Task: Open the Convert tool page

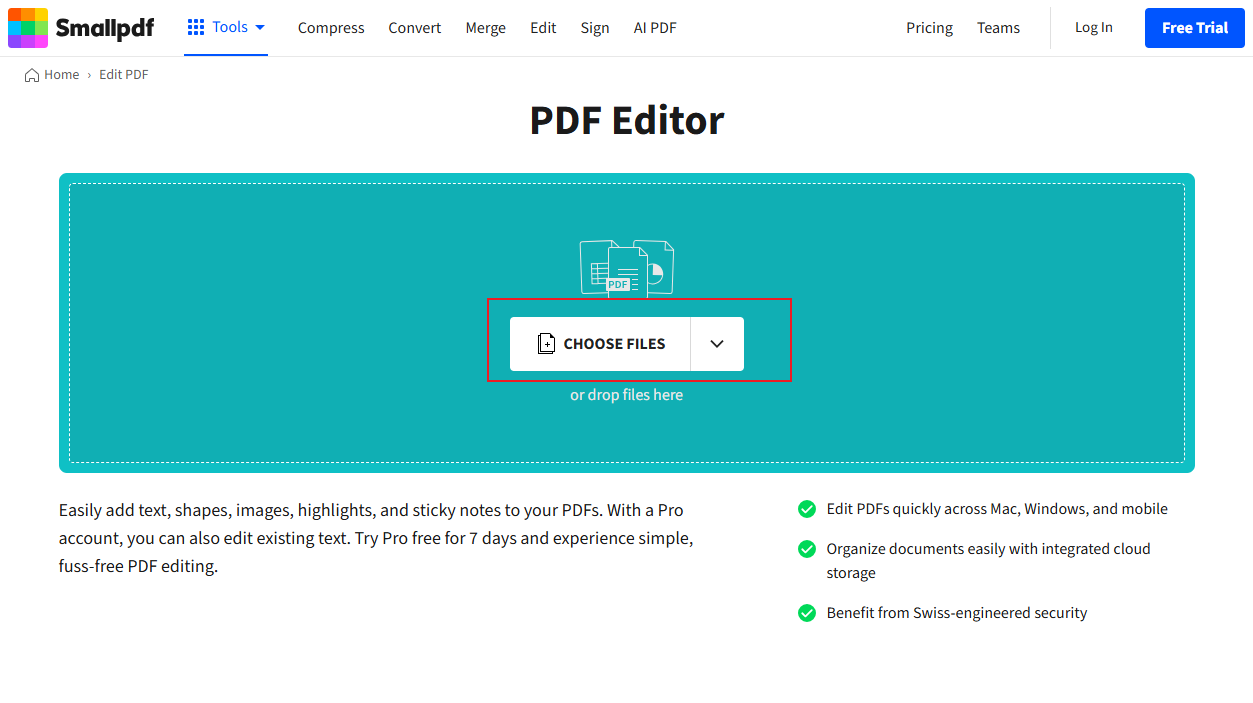Action: (x=414, y=28)
